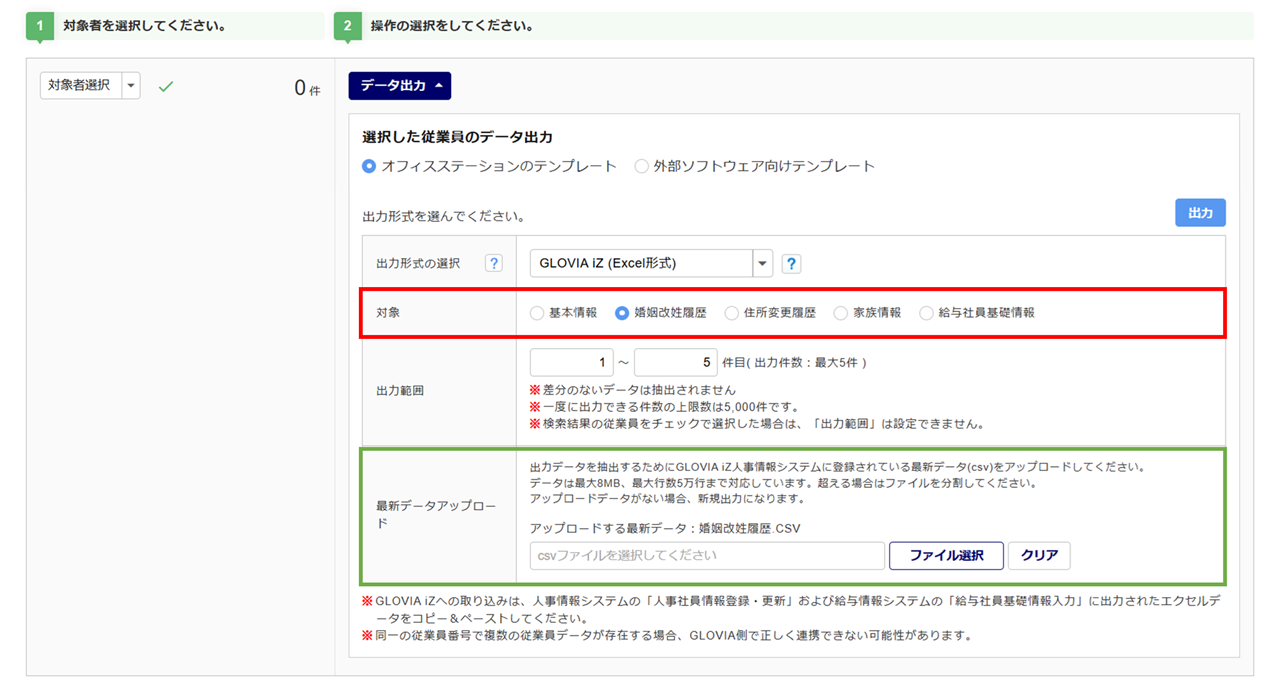
Task: Click the output range start field showing 1
Action: (572, 363)
